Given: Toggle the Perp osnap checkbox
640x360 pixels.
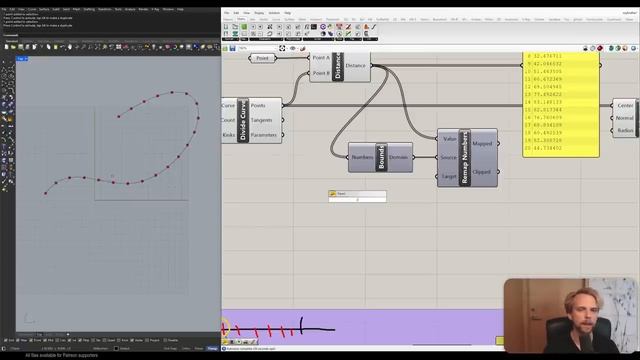Looking at the screenshot, I should tap(80, 340).
